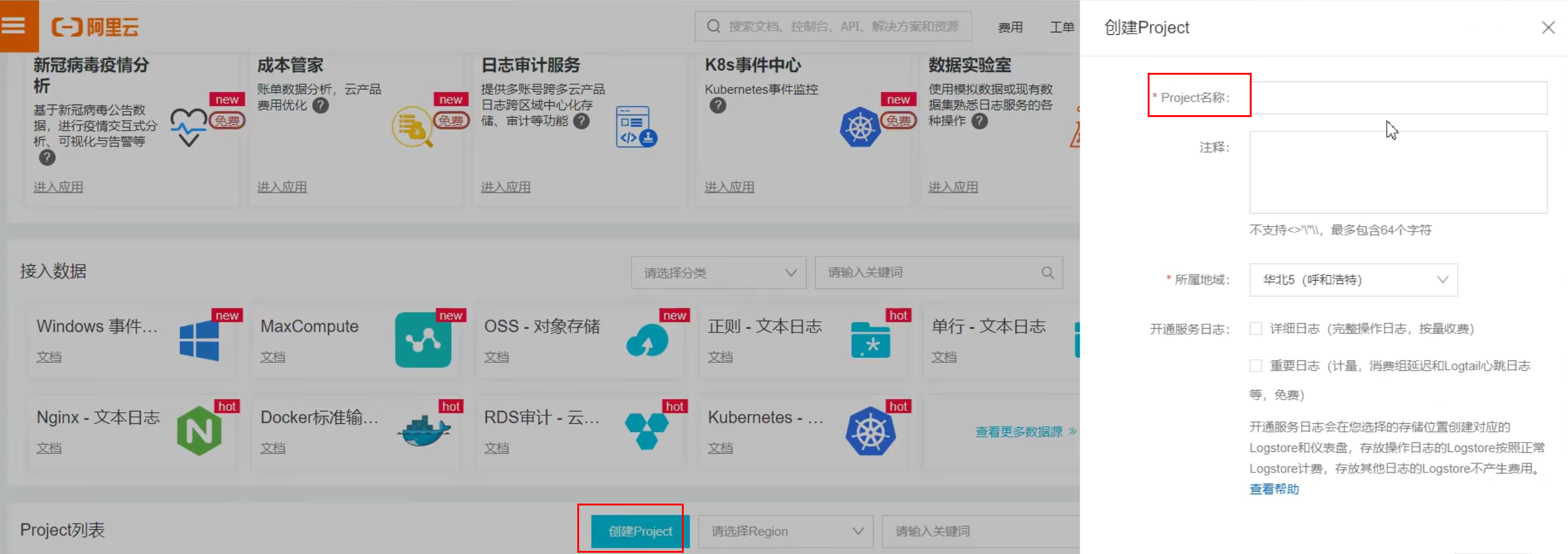
Task: Open 文档 link under 正则 - 文本日志
Action: click(x=720, y=357)
